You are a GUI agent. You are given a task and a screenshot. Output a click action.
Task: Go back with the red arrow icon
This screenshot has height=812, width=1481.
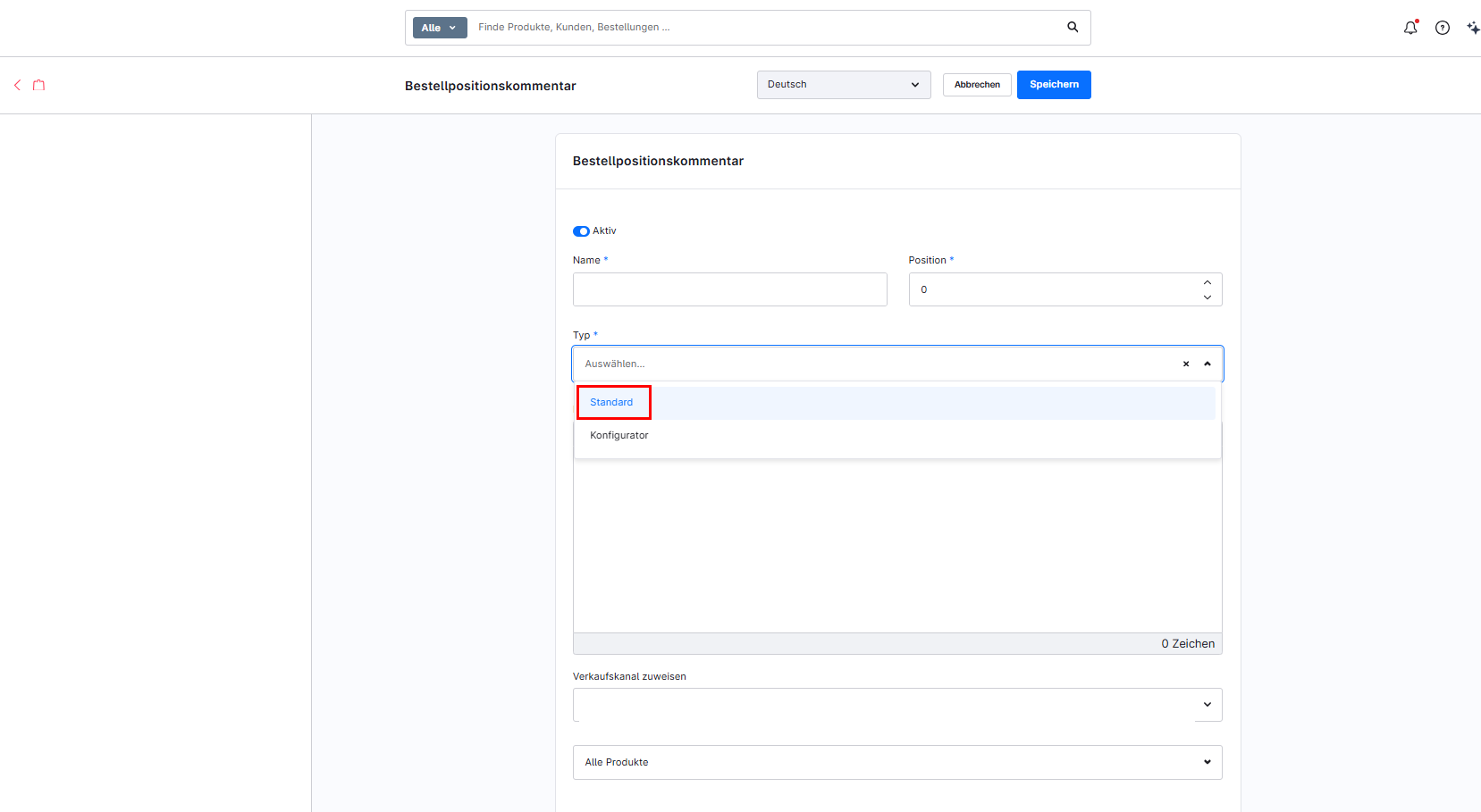coord(17,85)
